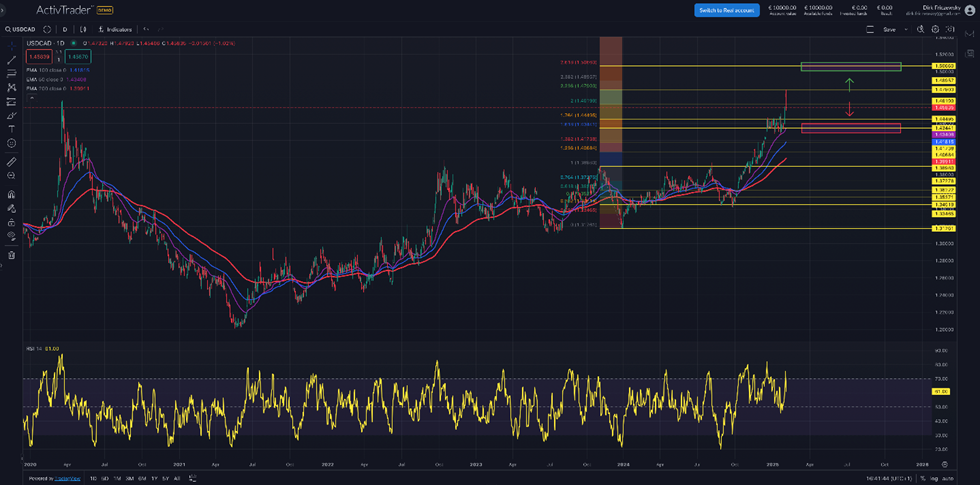Click the compare or add symbol icon

point(46,29)
